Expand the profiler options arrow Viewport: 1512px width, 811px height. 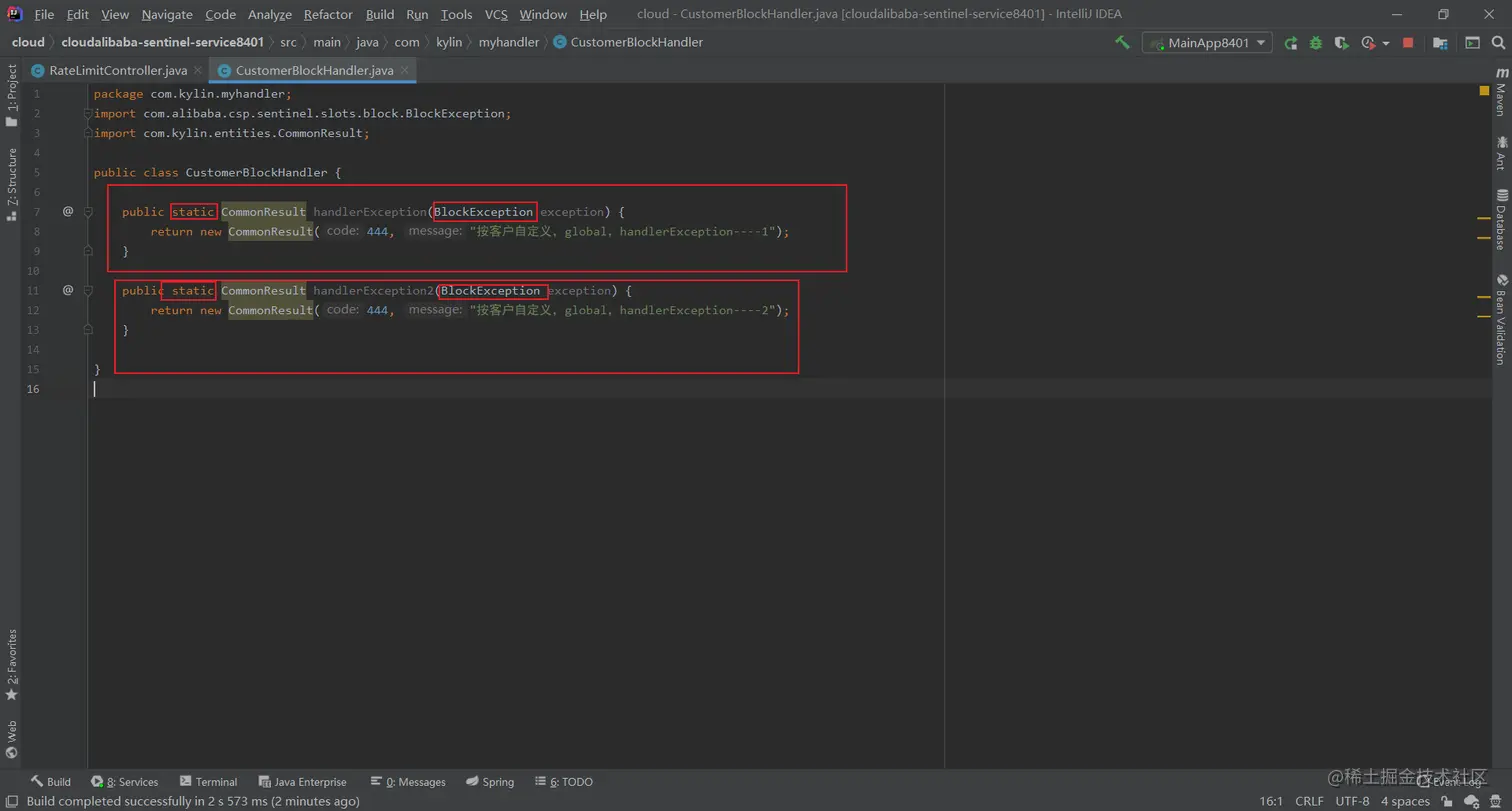tap(1386, 44)
